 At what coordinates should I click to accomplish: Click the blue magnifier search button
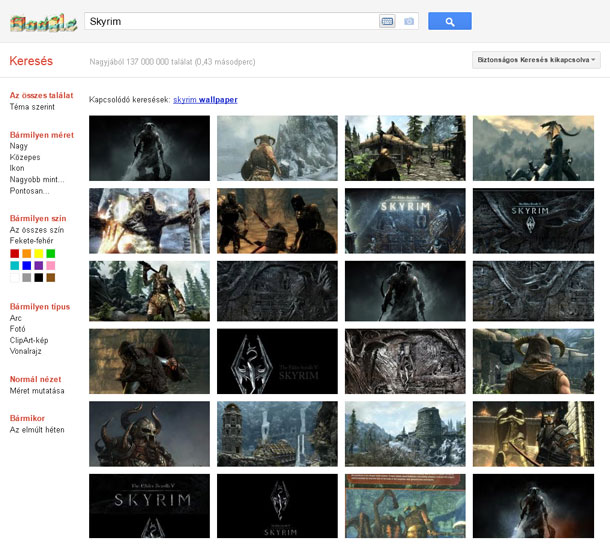pyautogui.click(x=450, y=21)
